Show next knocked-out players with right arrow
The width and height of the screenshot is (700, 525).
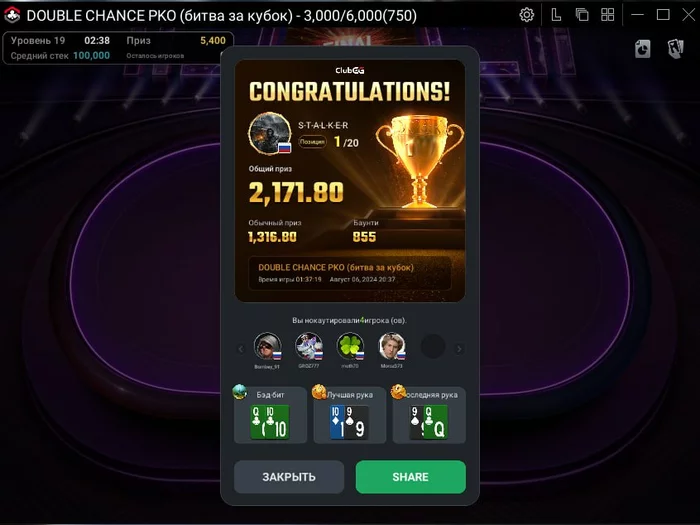(459, 349)
